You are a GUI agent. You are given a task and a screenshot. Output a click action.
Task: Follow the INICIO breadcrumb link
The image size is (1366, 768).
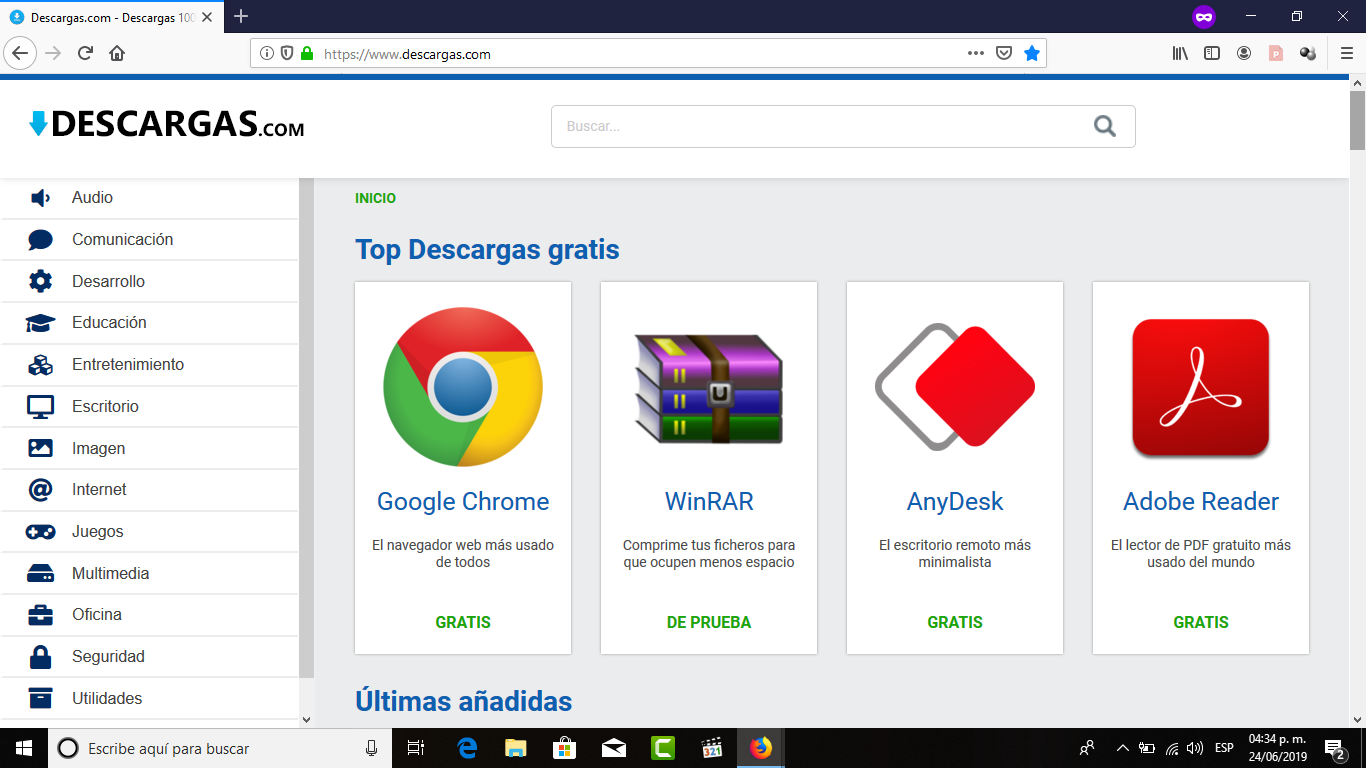(x=375, y=198)
